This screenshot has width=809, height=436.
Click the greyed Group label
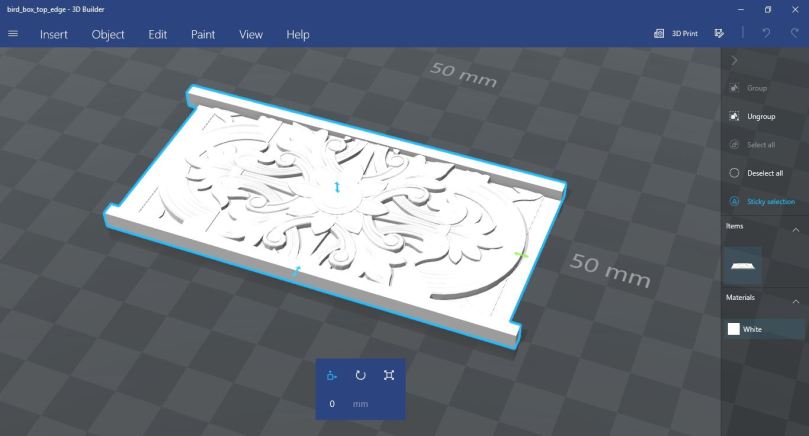(757, 88)
